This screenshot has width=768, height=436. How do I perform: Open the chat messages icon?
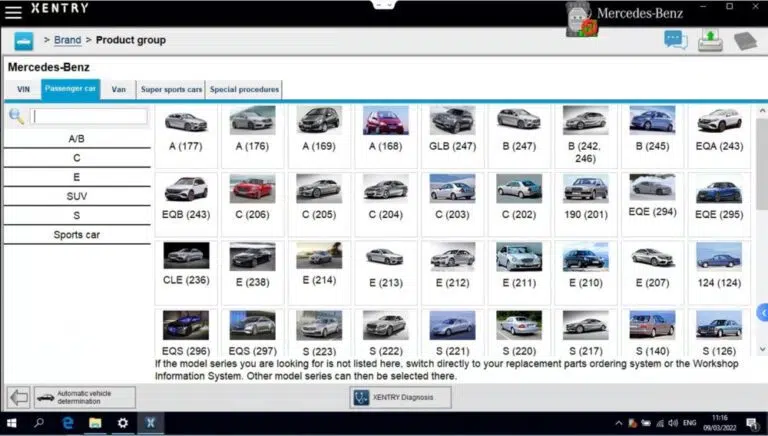click(676, 40)
